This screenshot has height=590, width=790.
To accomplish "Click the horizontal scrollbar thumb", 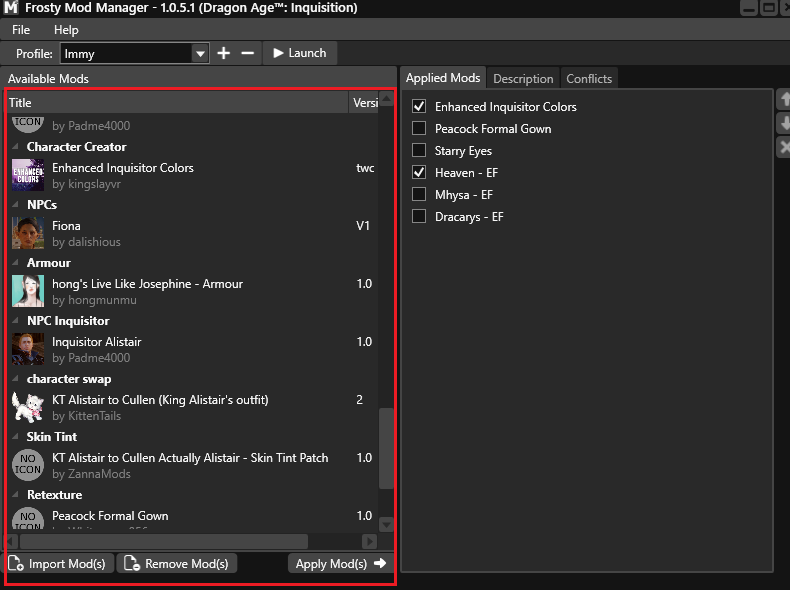I will pos(164,542).
